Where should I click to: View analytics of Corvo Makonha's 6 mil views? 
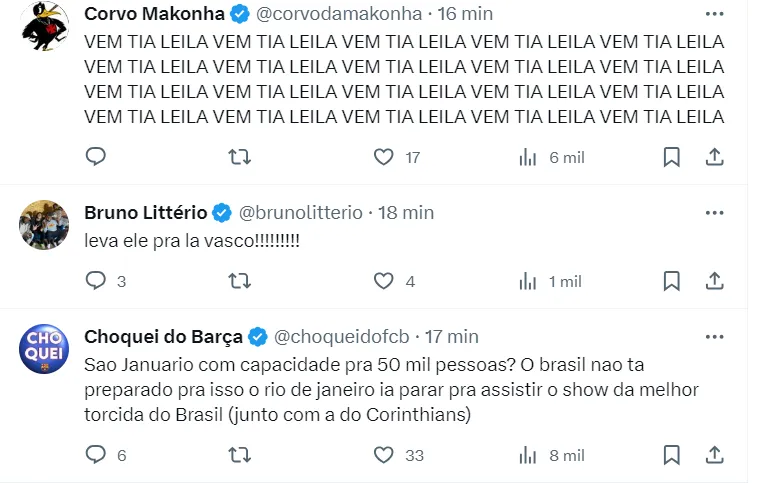click(529, 157)
